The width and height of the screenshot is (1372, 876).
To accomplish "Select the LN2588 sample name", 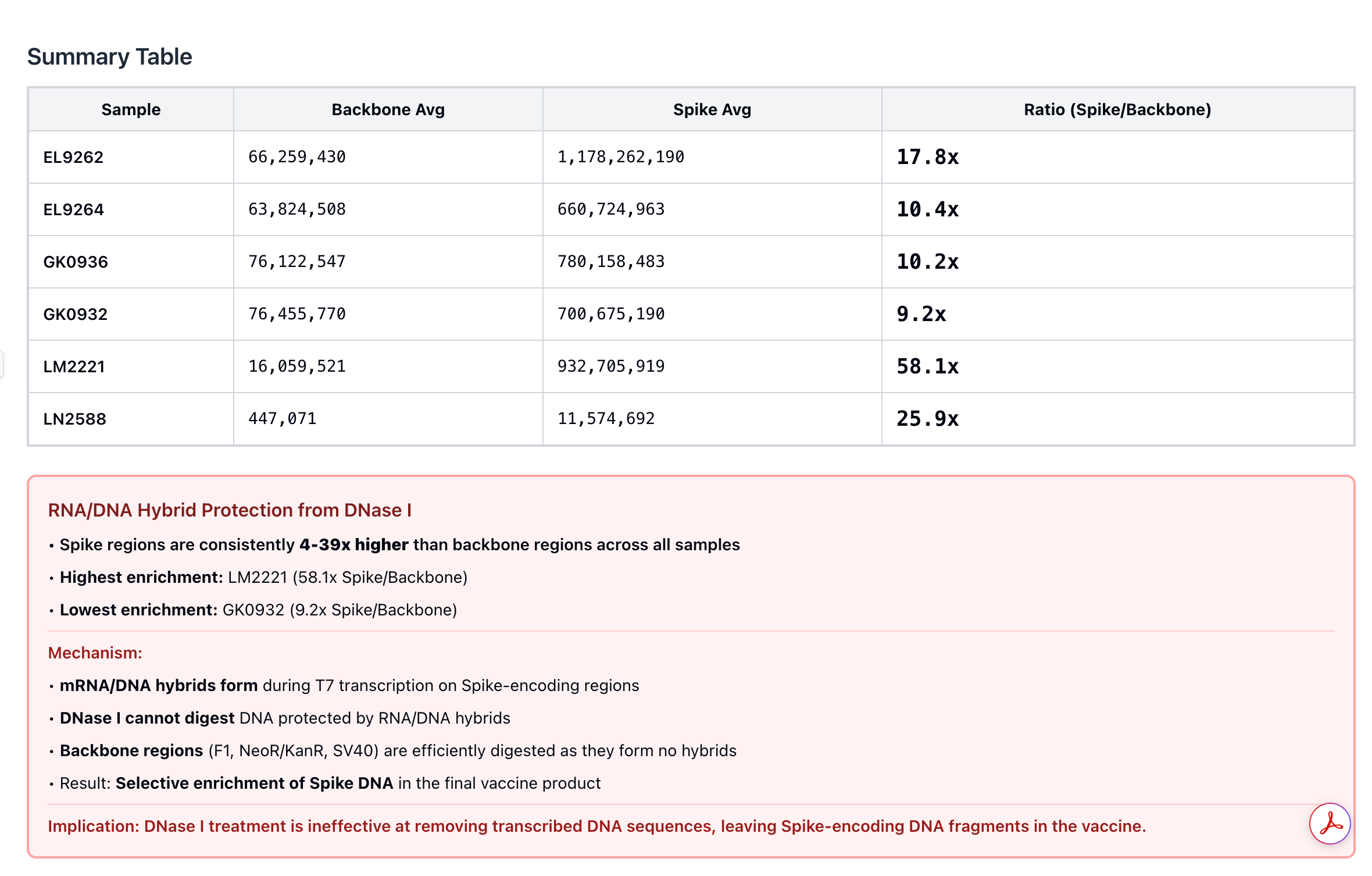I will [74, 419].
